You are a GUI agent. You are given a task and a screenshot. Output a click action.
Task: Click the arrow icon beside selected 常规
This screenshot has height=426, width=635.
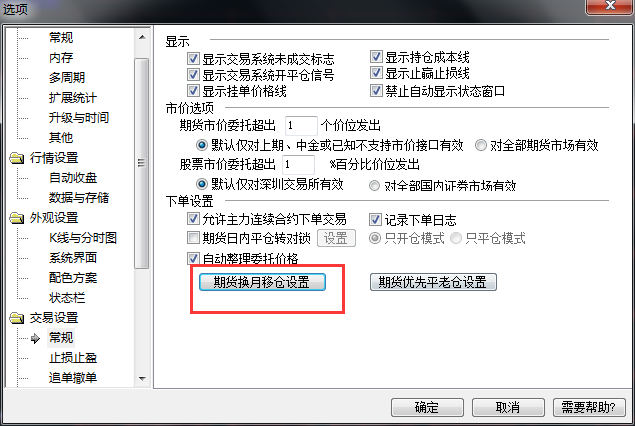35,338
